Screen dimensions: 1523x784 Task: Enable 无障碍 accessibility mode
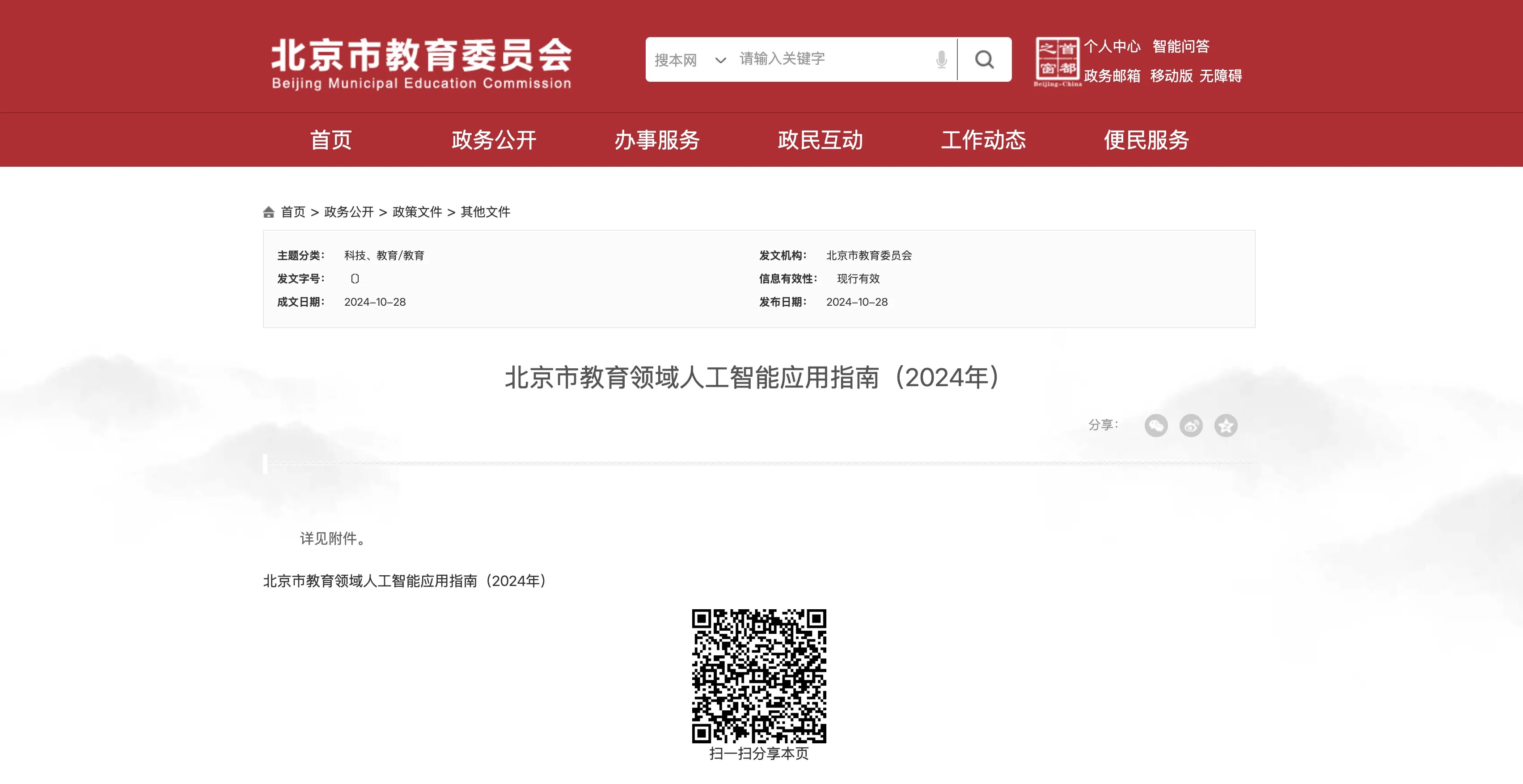coord(1220,76)
